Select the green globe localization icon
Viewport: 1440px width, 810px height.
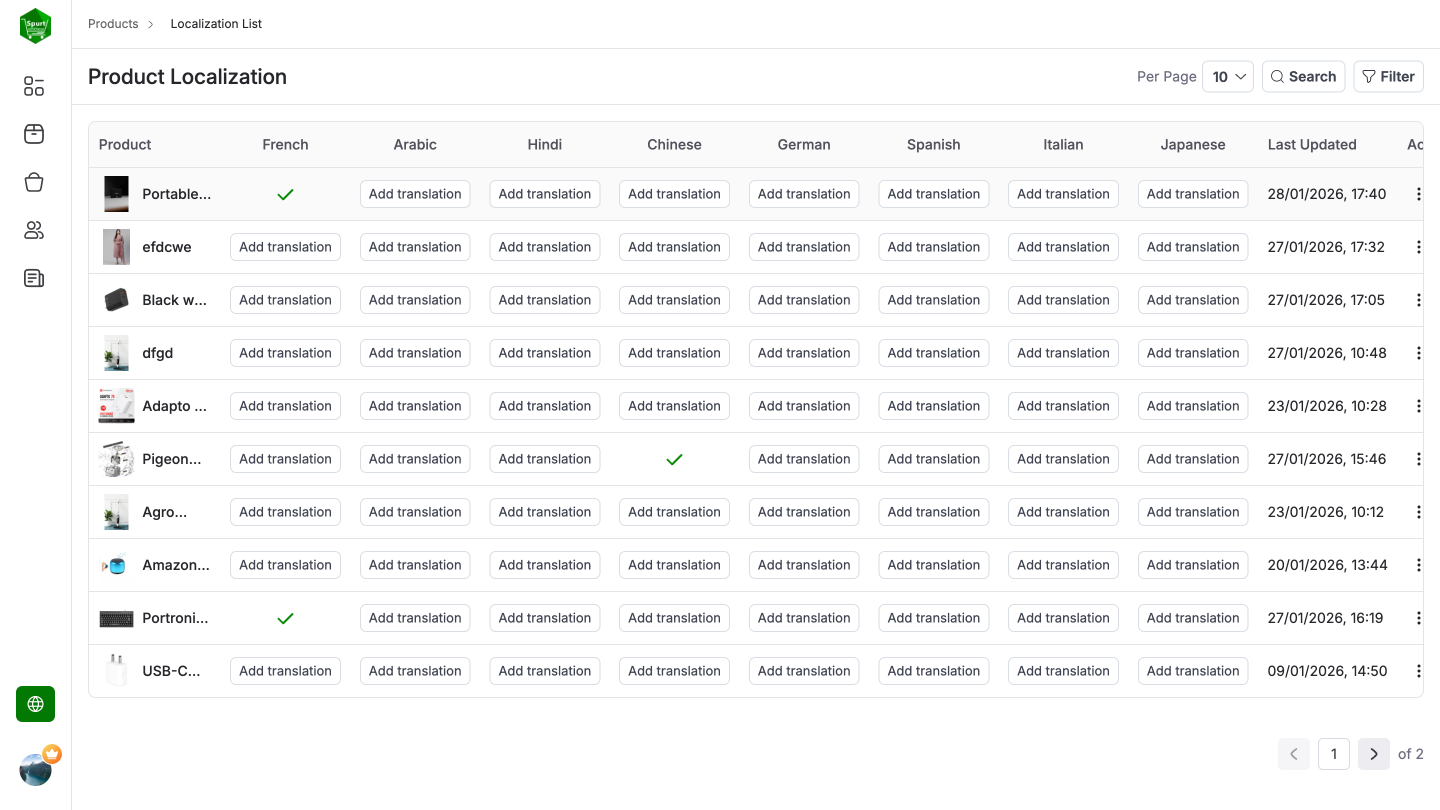click(x=35, y=704)
